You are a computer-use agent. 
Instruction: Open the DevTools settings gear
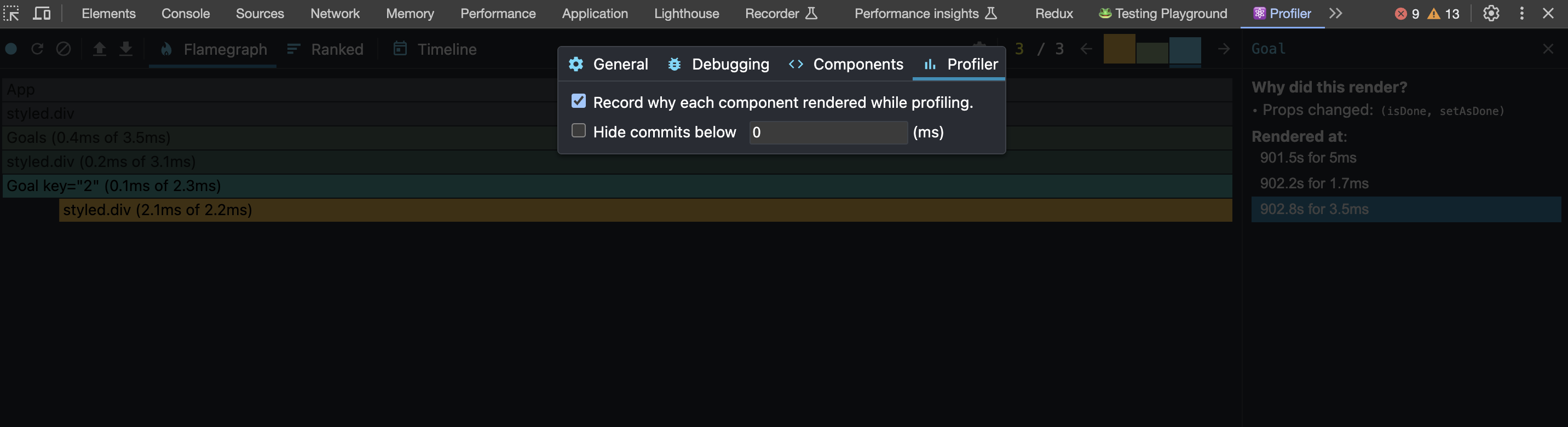(x=1491, y=13)
